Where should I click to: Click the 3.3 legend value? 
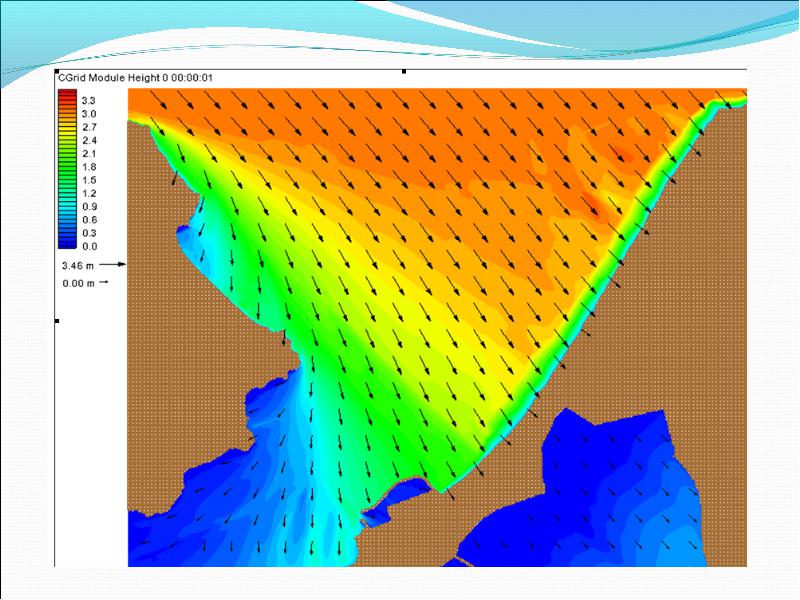coord(89,101)
